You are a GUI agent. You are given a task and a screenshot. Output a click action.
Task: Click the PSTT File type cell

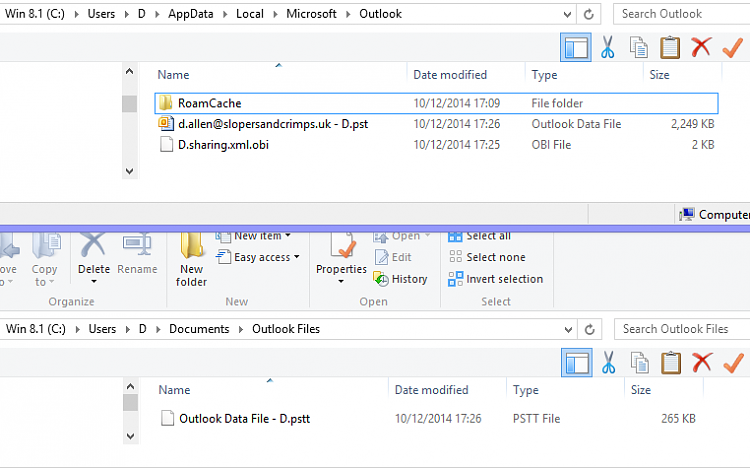tap(536, 419)
